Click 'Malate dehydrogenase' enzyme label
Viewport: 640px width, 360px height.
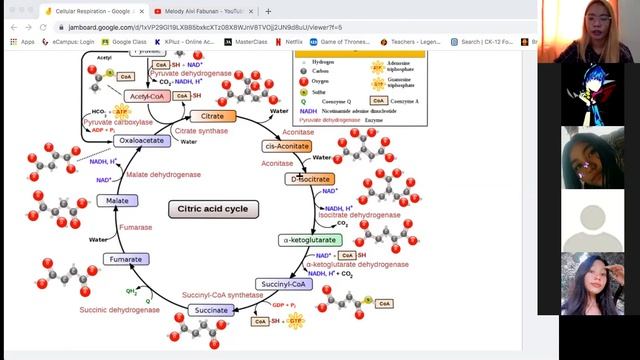[x=163, y=175]
